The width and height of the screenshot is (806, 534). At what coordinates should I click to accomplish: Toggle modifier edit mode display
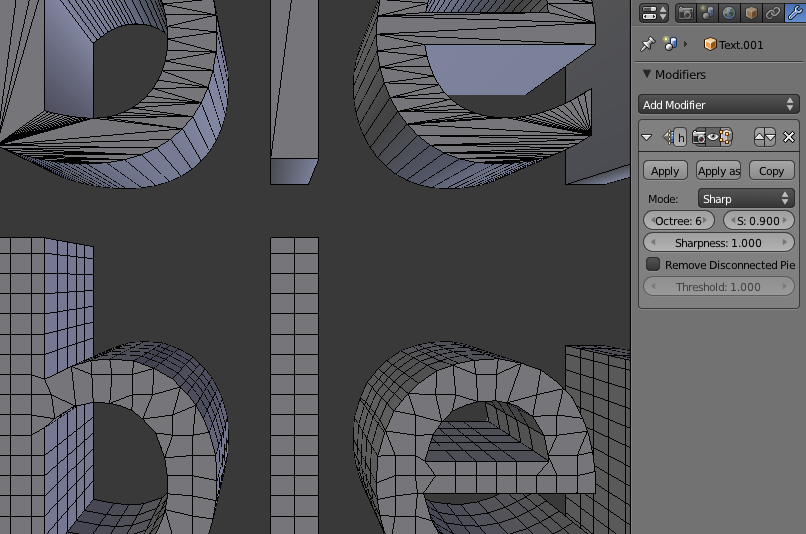(726, 137)
